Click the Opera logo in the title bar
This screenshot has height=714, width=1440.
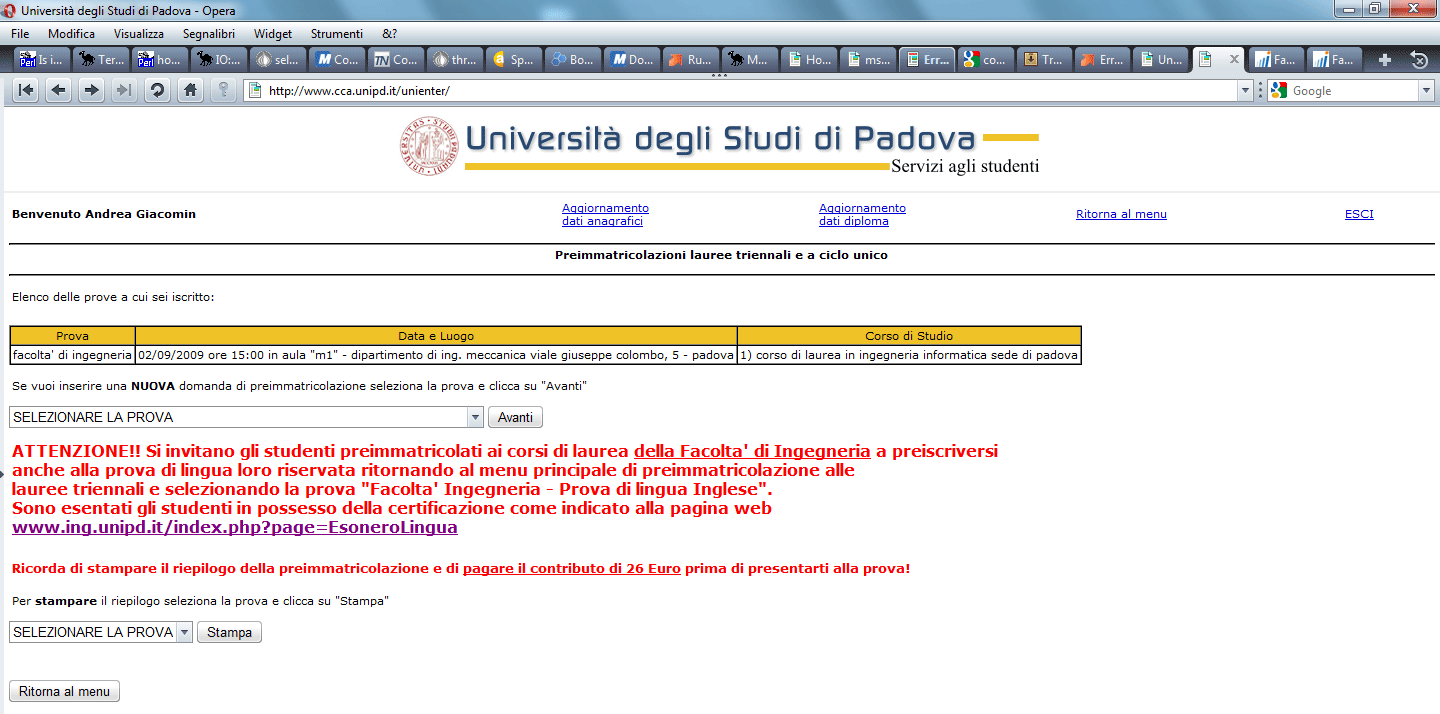click(x=10, y=9)
